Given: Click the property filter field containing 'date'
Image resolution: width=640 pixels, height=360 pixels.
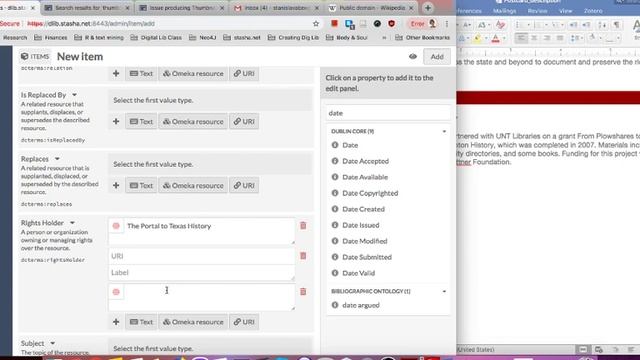Looking at the screenshot, I should pos(388,113).
